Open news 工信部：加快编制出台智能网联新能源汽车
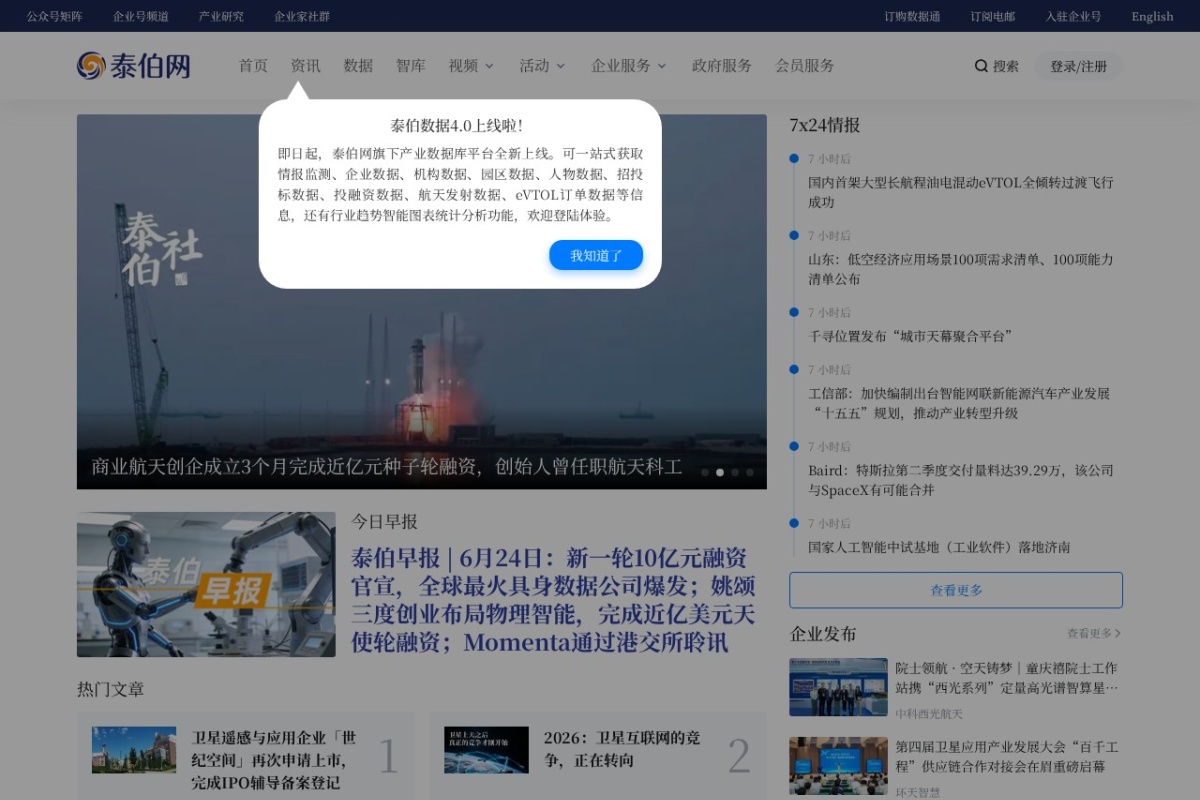 pyautogui.click(x=959, y=403)
